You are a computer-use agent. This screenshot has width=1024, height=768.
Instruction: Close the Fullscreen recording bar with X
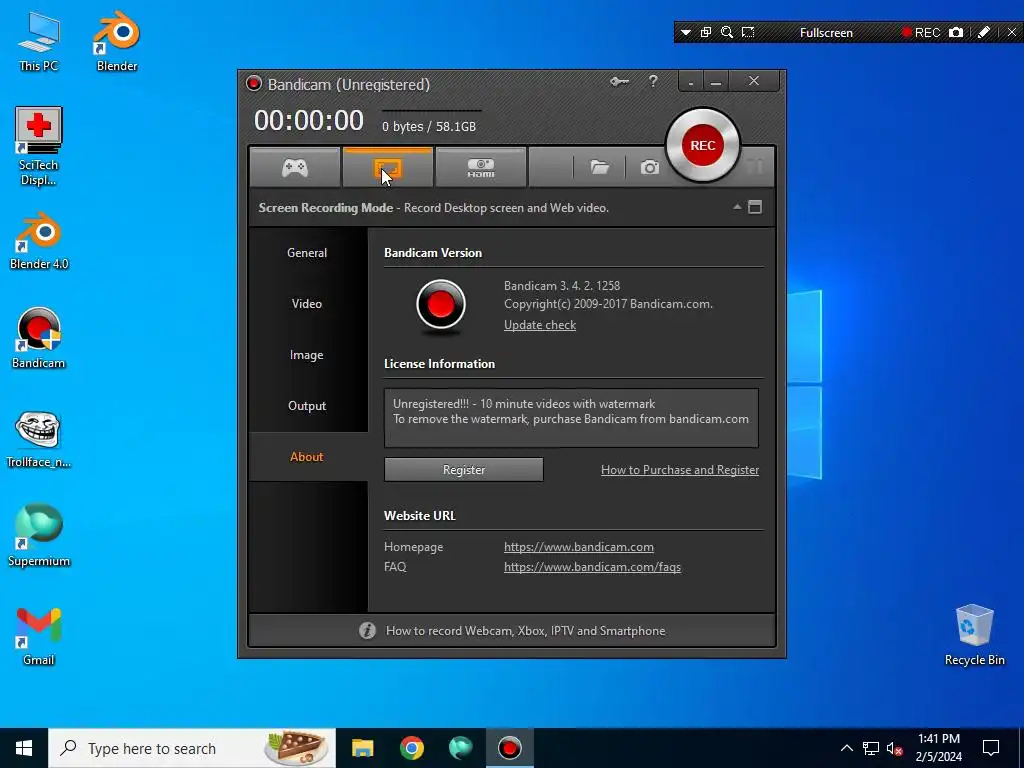click(x=1012, y=32)
